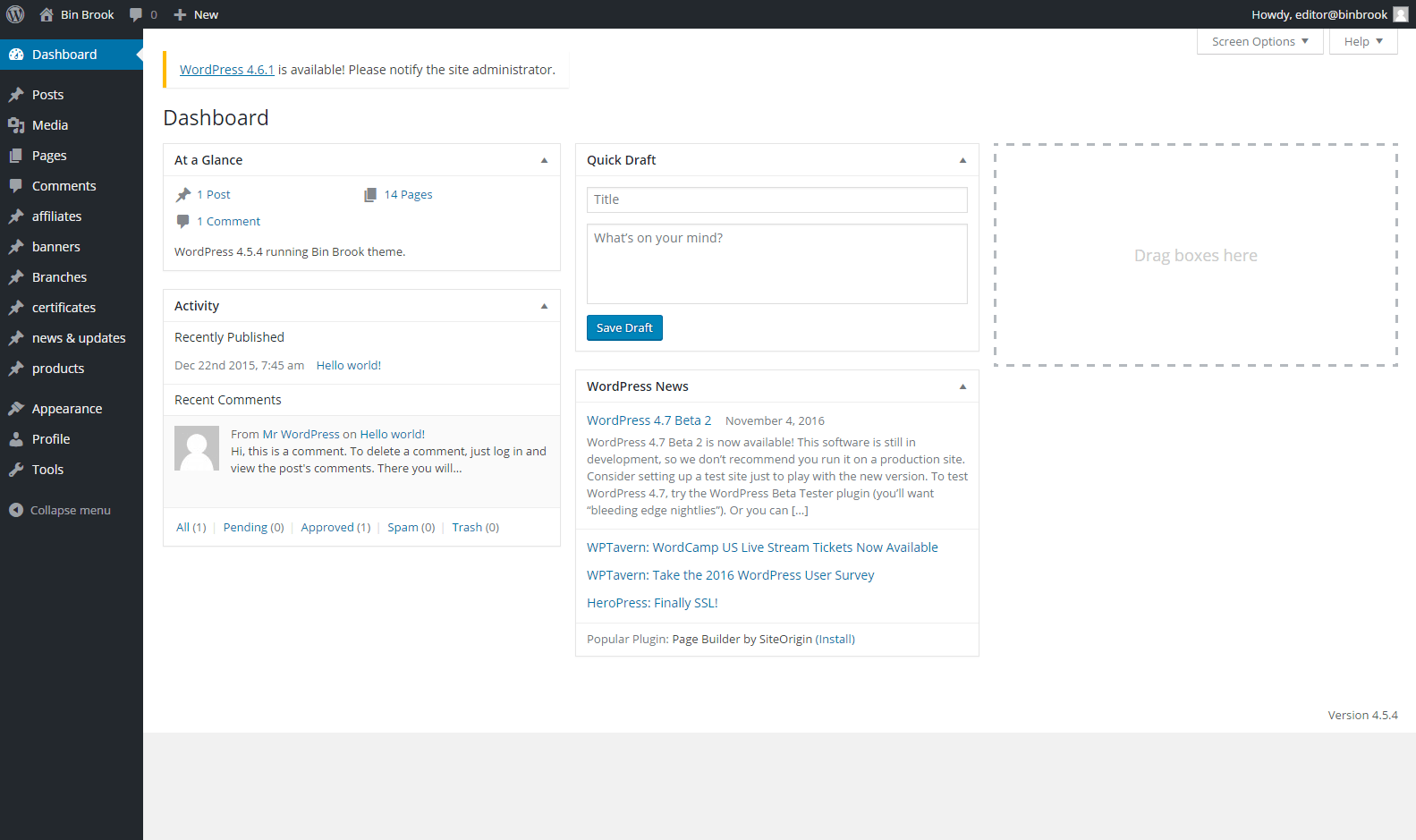The image size is (1416, 840).
Task: Toggle the Quick Draft panel arrow
Action: 962,160
